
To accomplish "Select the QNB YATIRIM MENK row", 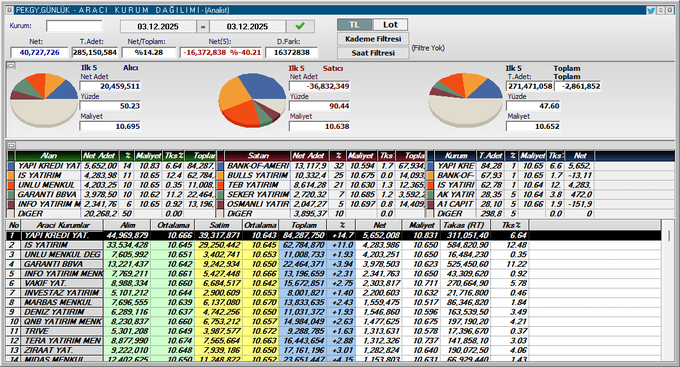I will (333, 321).
